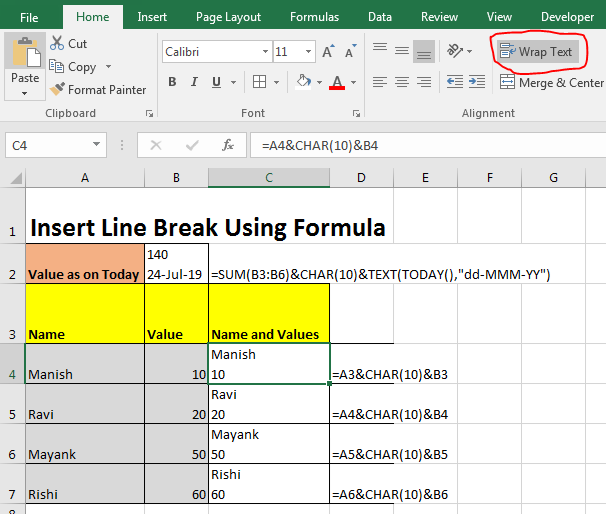Select the cell showing =A5&CHAR(10)&B5
The width and height of the screenshot is (606, 514).
coord(361,444)
